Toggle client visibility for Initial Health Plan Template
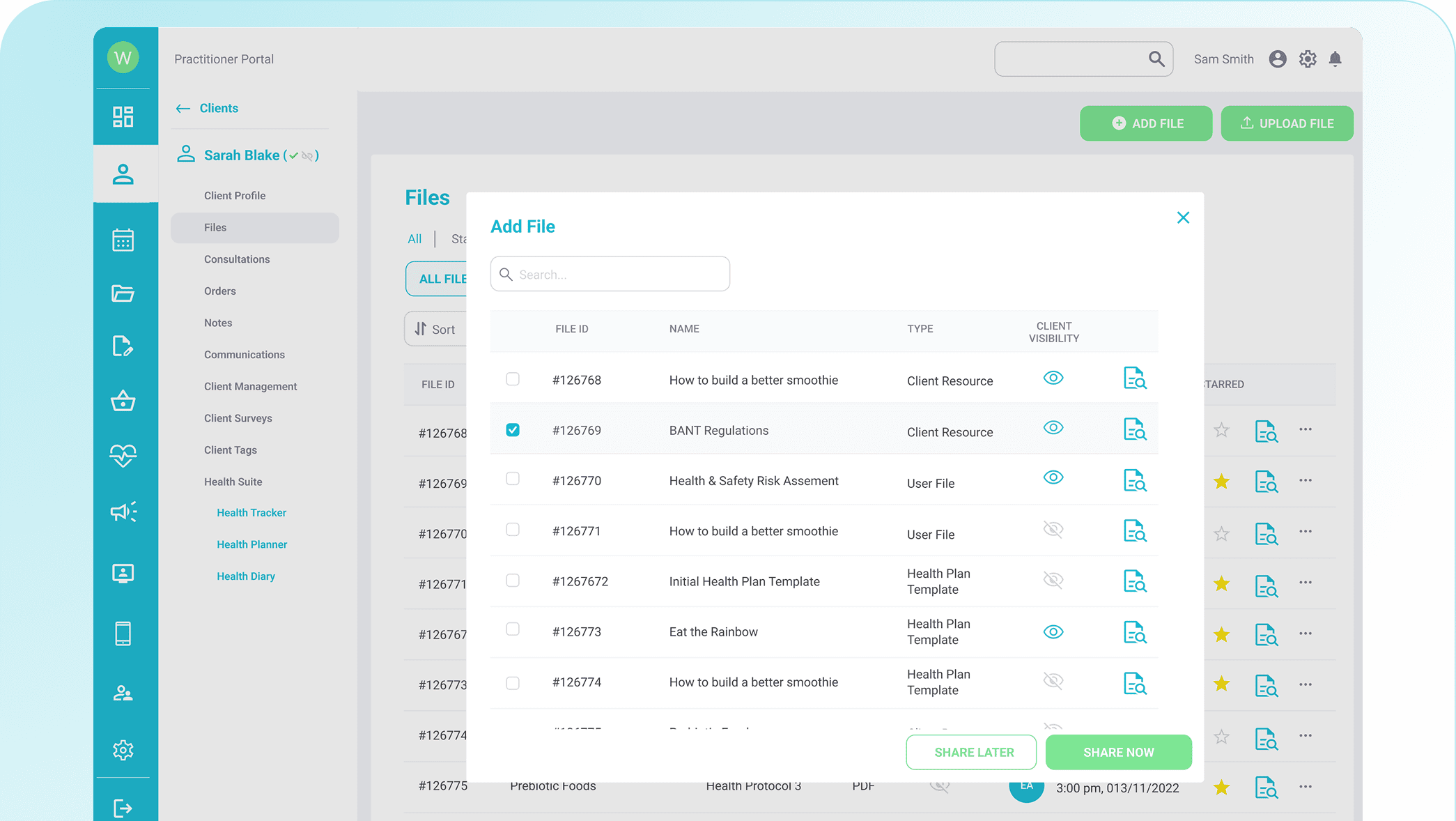Screen dimensions: 1456x821 pyautogui.click(x=1053, y=580)
